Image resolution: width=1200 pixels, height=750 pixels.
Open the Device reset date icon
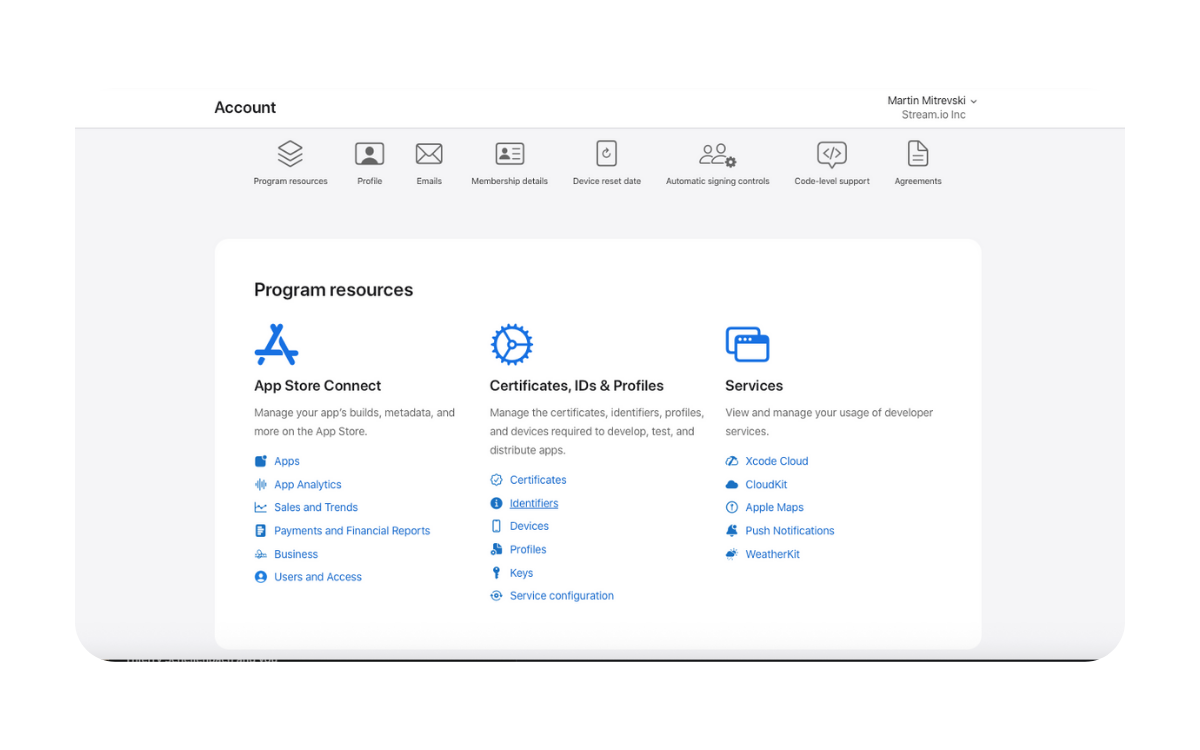coord(607,153)
